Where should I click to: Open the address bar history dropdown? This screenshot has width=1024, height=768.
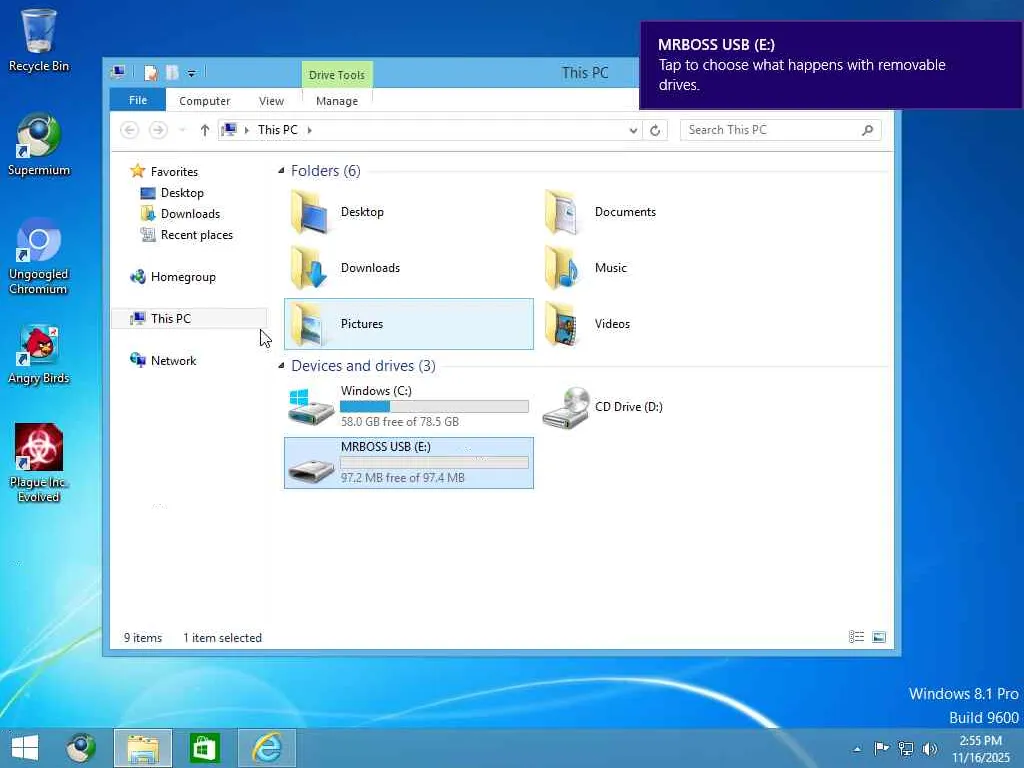coord(633,130)
